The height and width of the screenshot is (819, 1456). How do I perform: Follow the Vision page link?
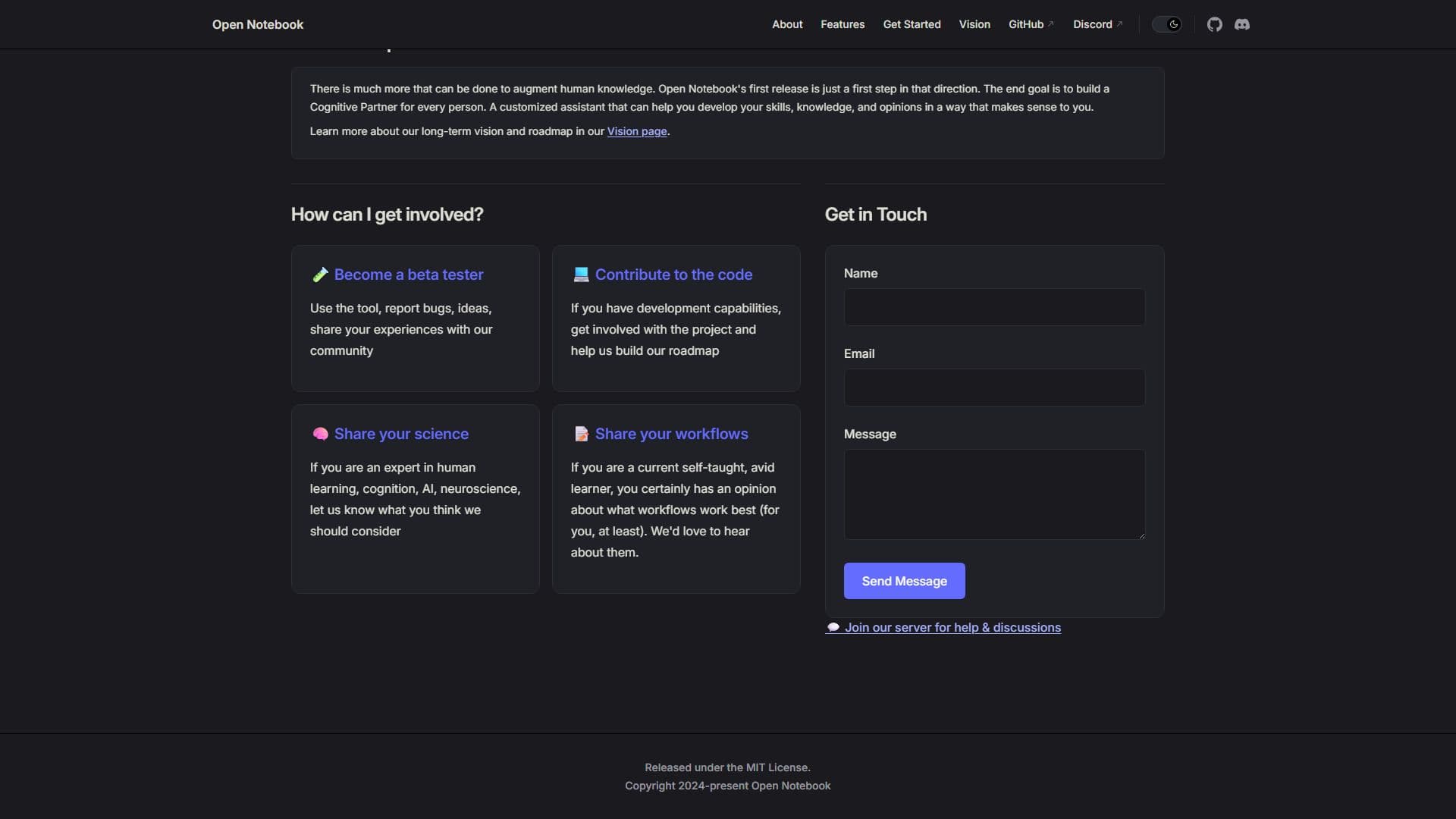pyautogui.click(x=637, y=131)
